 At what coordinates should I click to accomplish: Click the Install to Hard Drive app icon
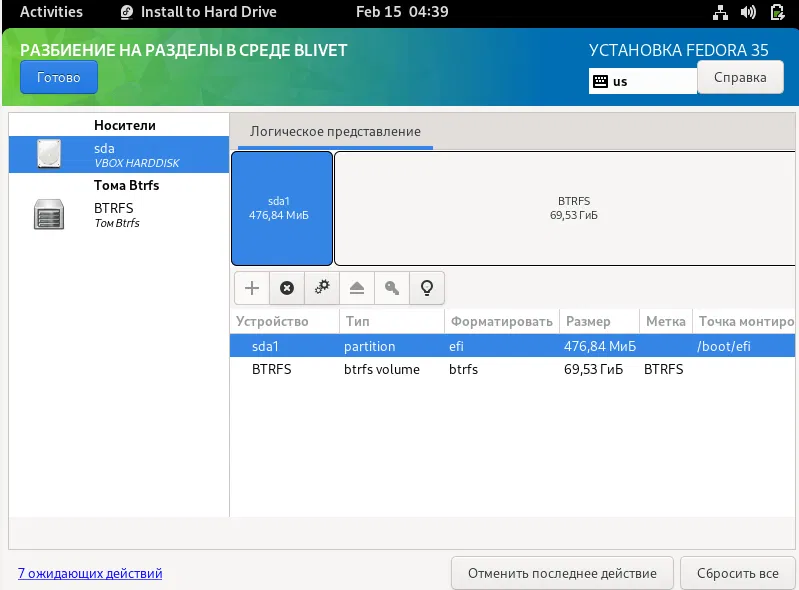pyautogui.click(x=126, y=12)
